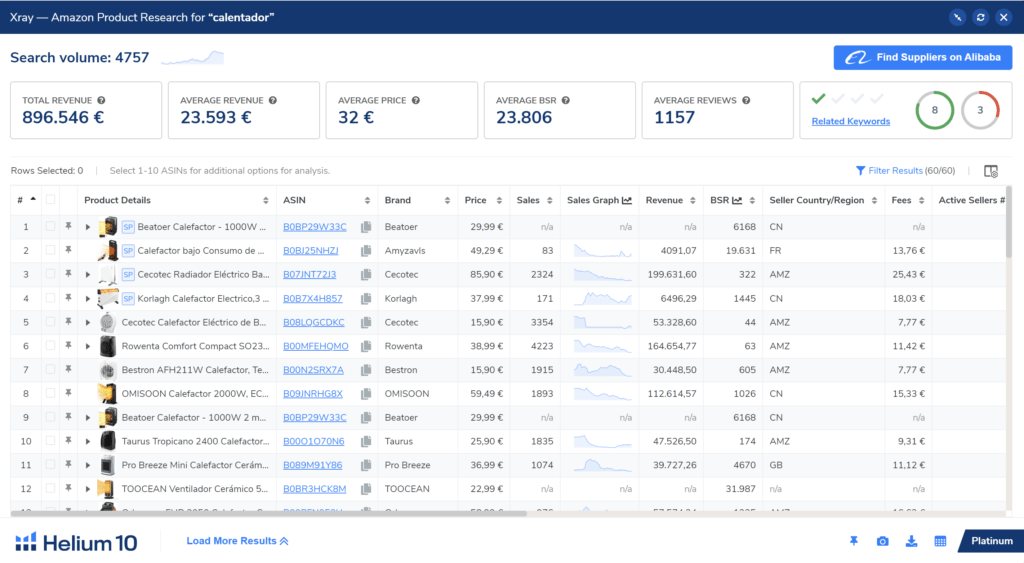Viewport: 1024px width, 563px height.
Task: Toggle select-all checkbox in table header
Action: [x=50, y=200]
